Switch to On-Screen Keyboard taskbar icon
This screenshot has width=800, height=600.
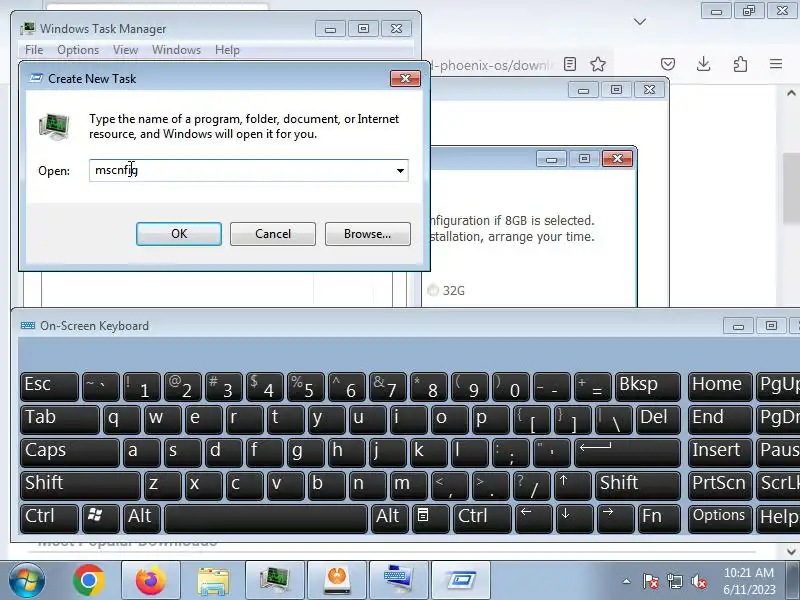[x=398, y=581]
